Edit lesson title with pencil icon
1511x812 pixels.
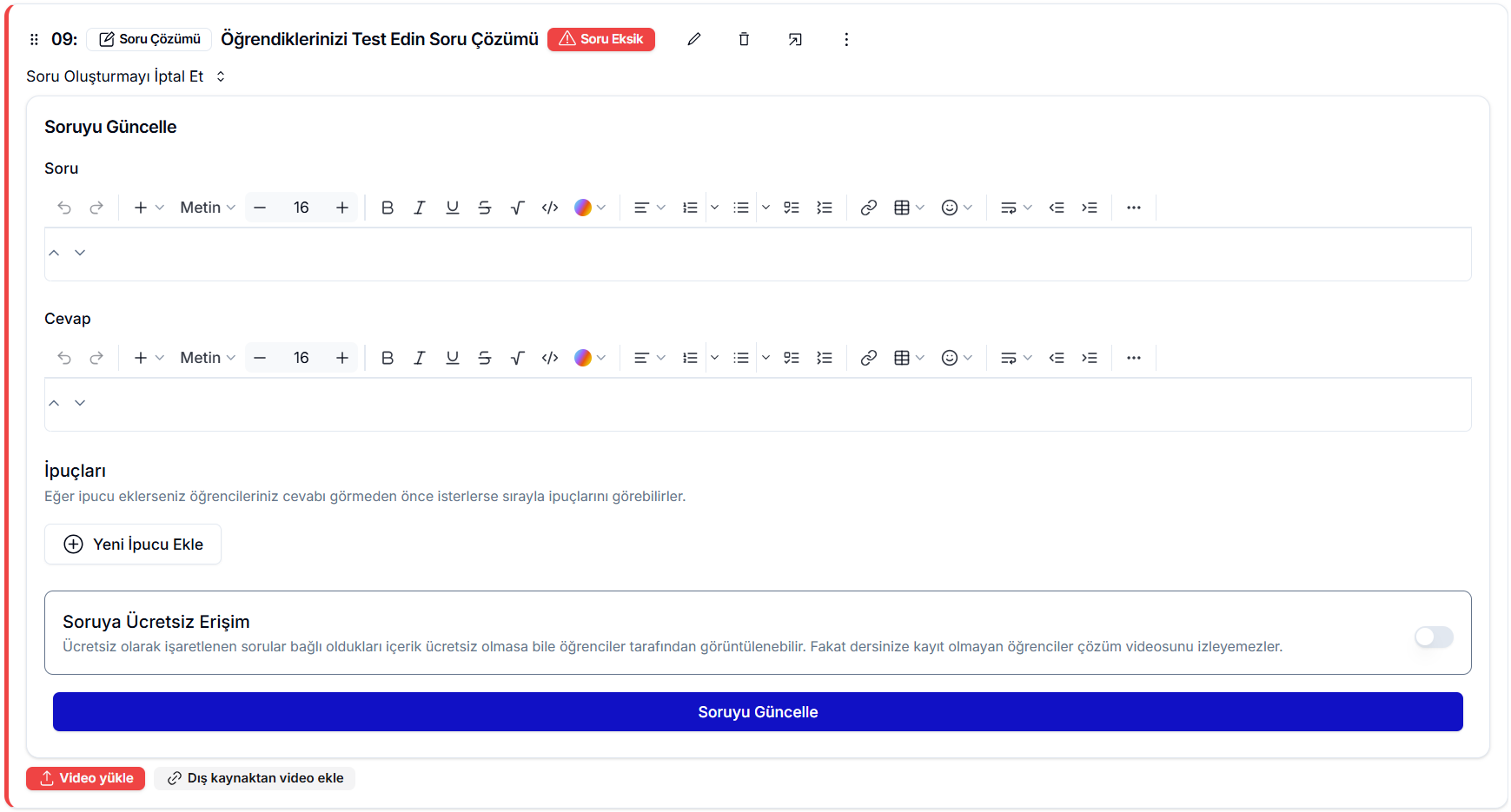[x=693, y=39]
